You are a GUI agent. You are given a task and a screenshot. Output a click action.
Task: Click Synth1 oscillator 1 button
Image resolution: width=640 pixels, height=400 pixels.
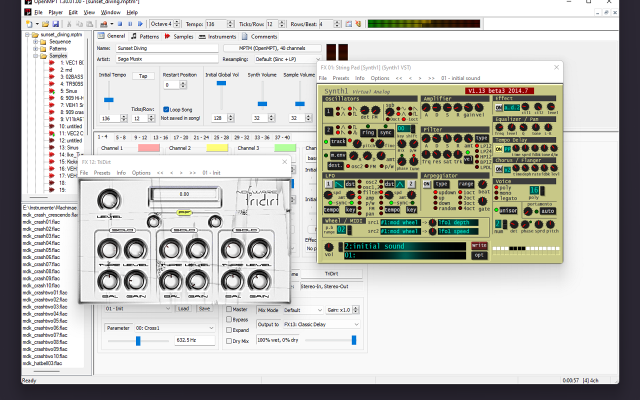(x=329, y=111)
